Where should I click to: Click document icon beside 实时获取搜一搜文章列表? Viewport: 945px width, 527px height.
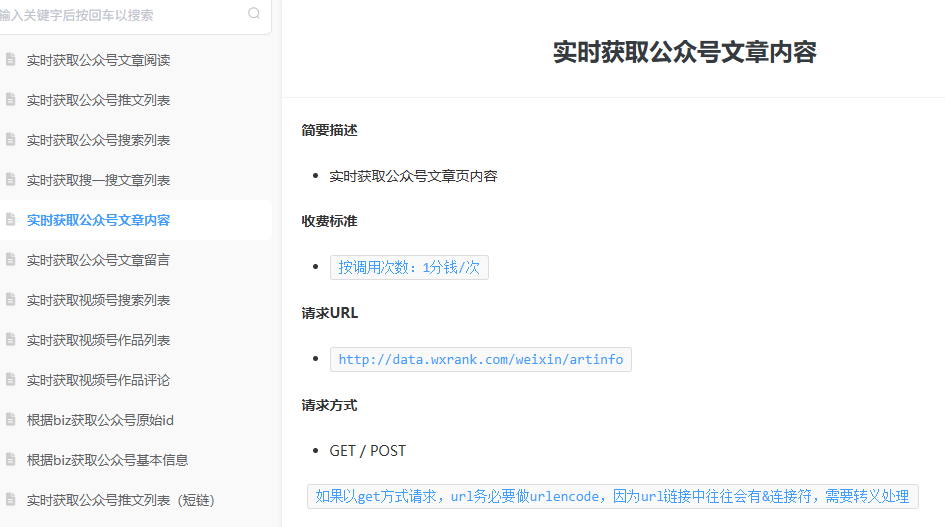10,180
